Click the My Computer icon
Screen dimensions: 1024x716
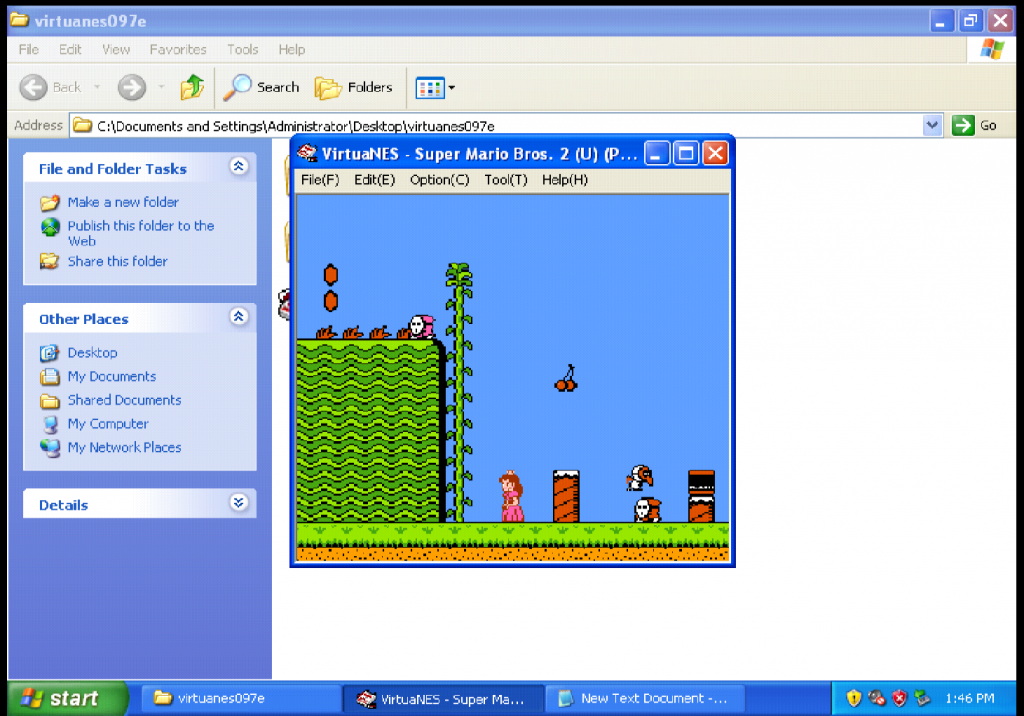[x=50, y=425]
